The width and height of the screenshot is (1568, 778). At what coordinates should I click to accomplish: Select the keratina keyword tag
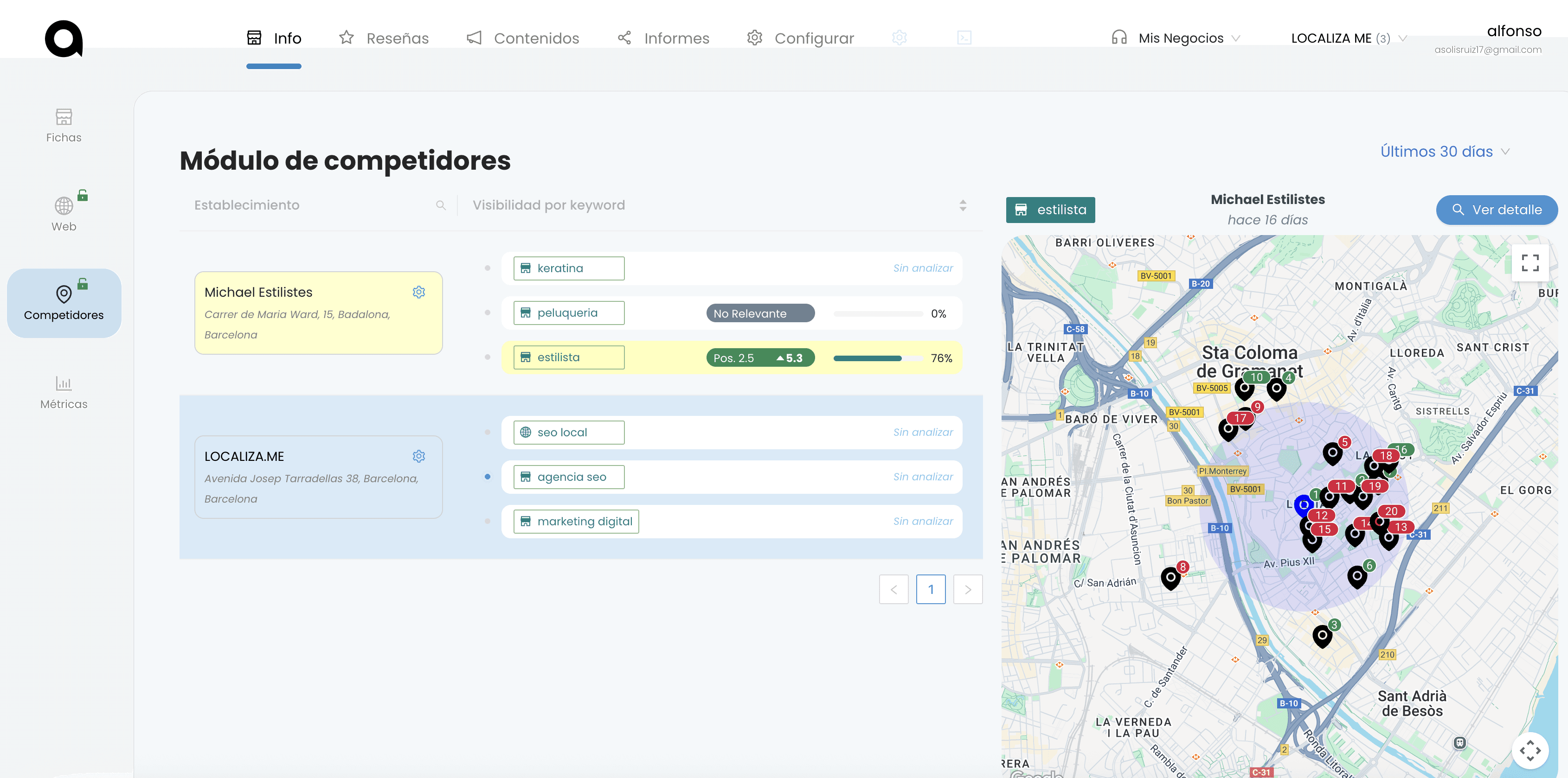(569, 268)
